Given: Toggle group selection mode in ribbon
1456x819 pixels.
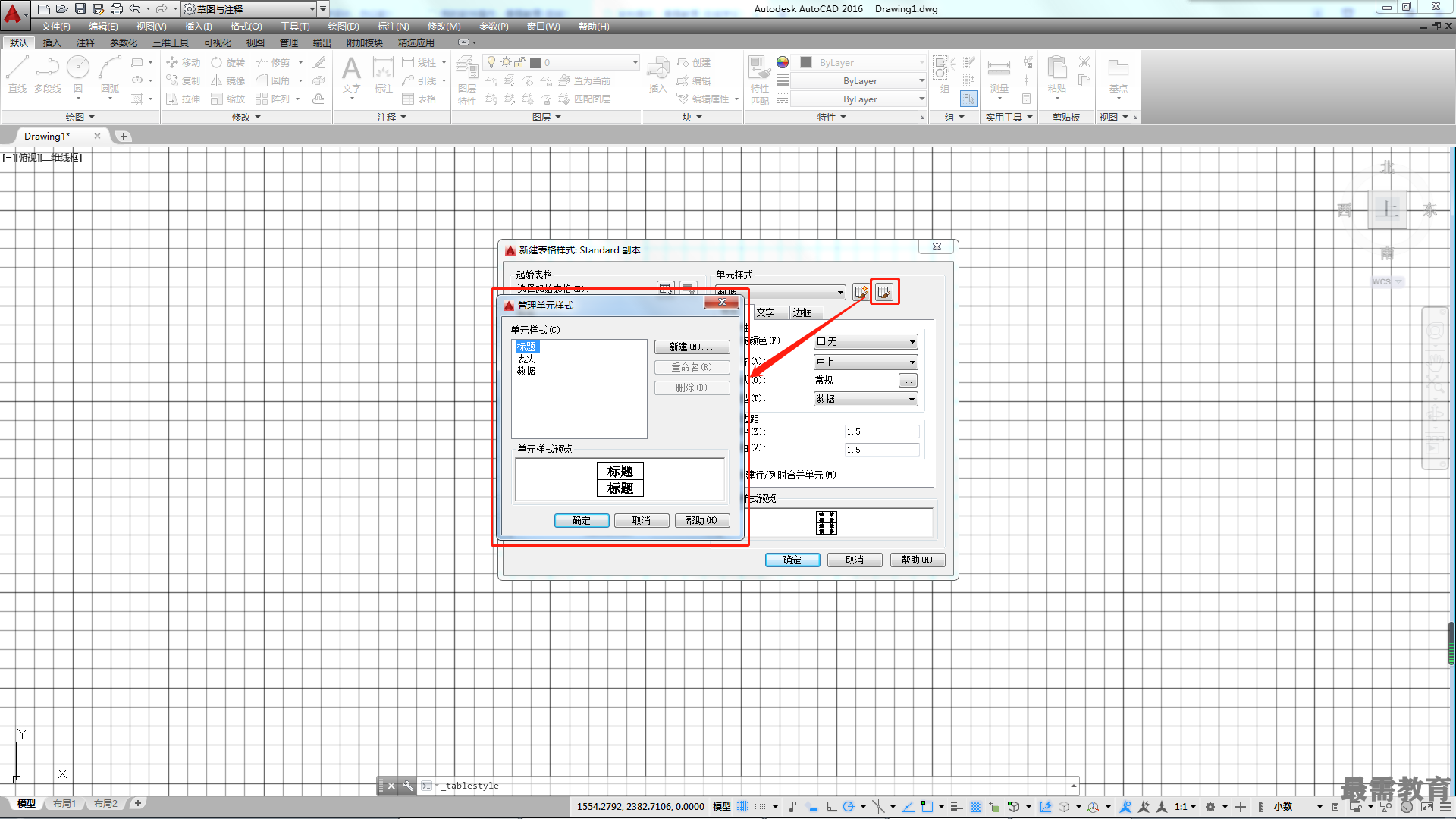Looking at the screenshot, I should pos(969,99).
